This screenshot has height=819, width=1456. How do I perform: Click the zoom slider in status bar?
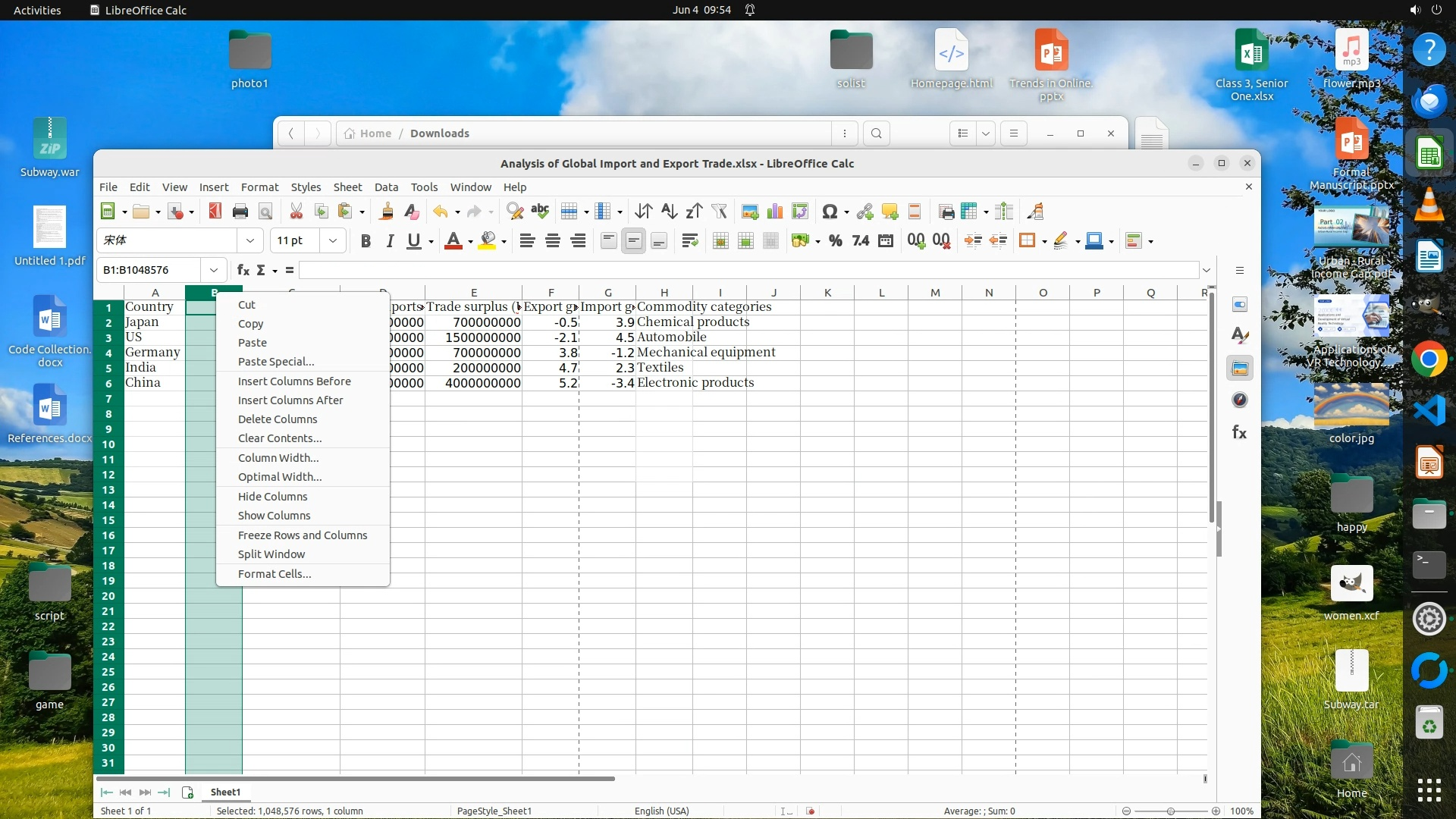tap(1171, 811)
